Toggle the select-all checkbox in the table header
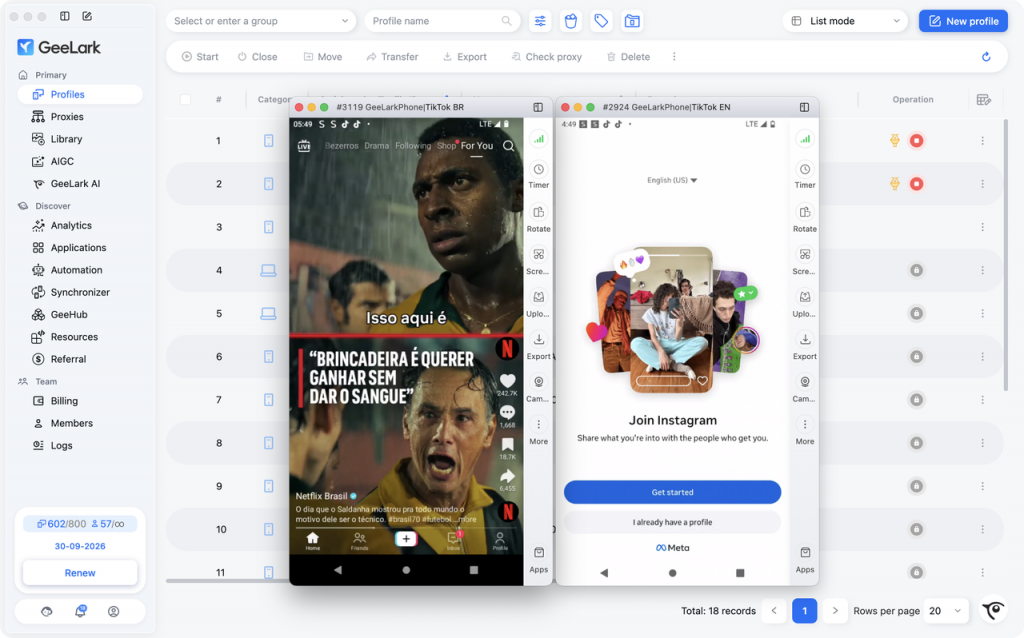 click(x=185, y=99)
